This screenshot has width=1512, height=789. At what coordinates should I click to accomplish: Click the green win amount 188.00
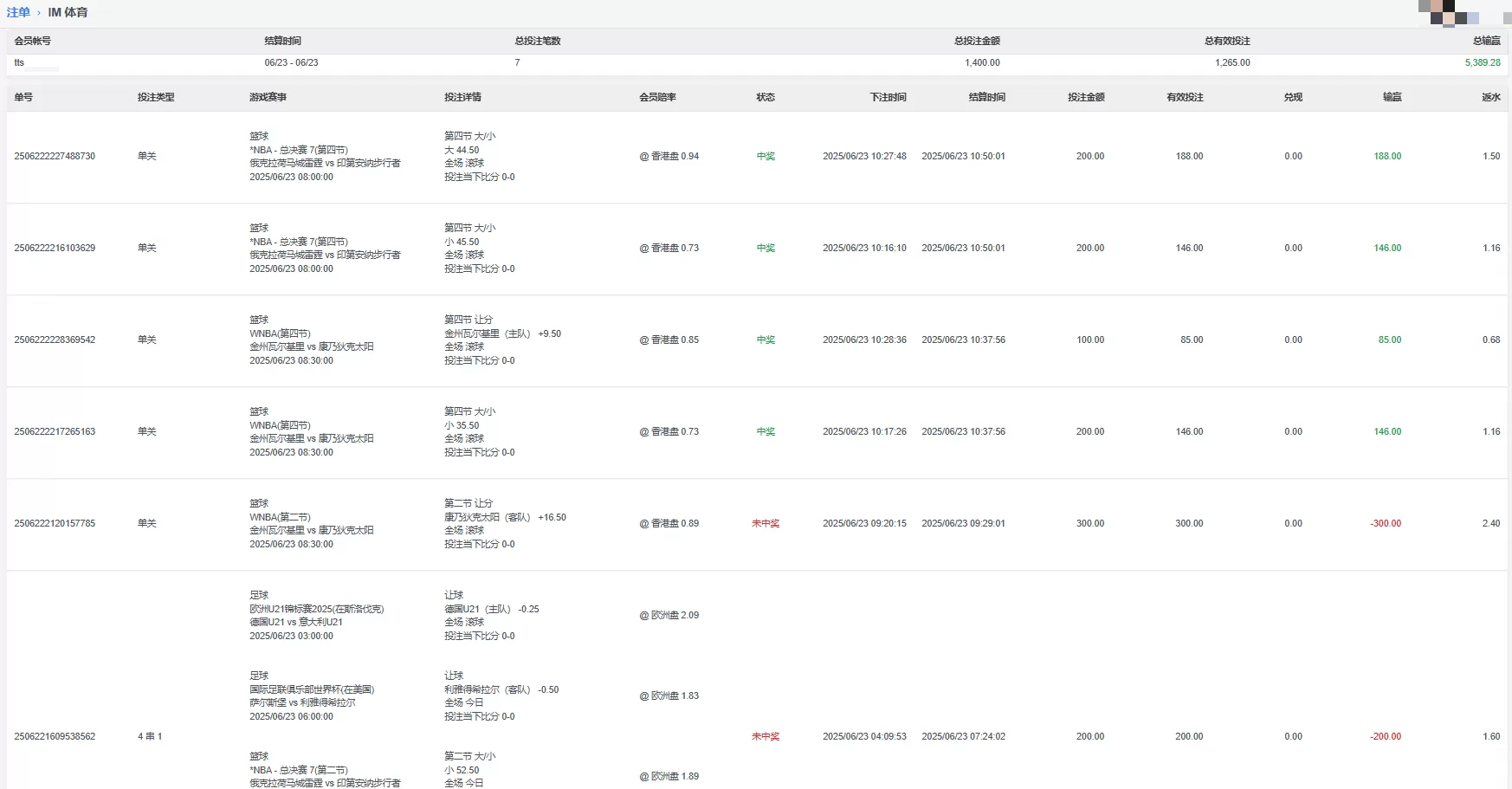[x=1387, y=156]
